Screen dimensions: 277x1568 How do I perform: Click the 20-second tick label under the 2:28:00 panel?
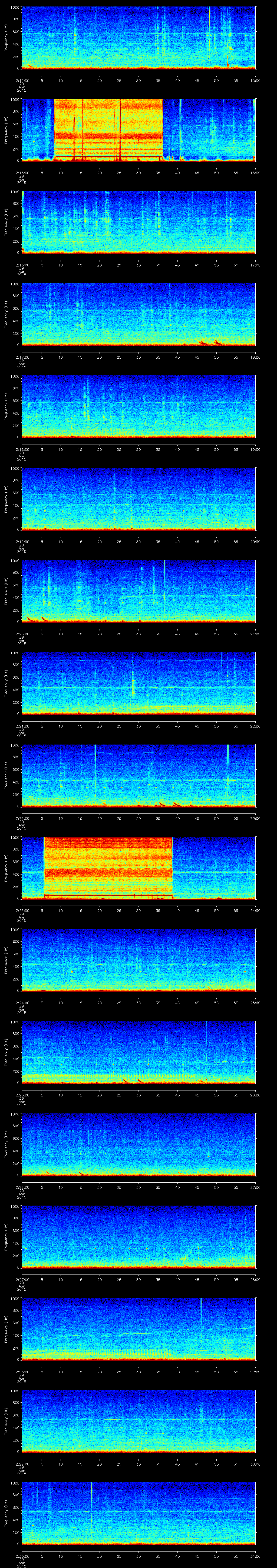(x=100, y=1371)
